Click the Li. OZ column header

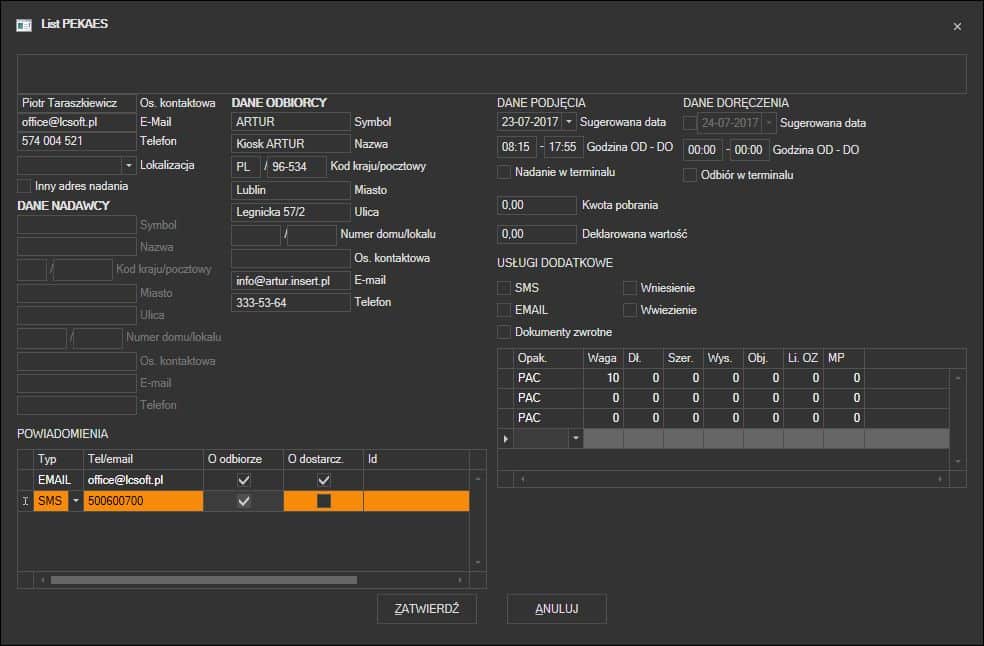tap(803, 358)
